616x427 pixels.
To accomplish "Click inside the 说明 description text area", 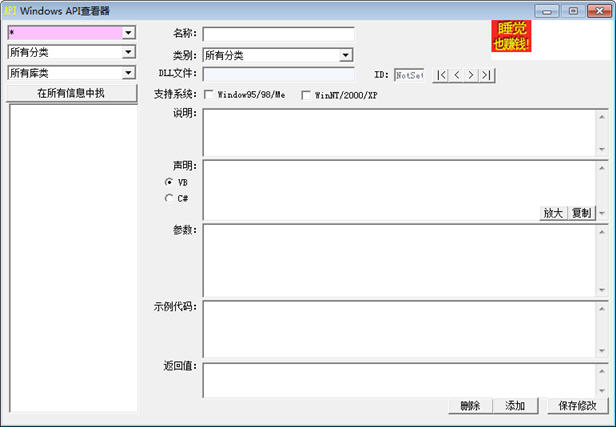I will [x=400, y=133].
